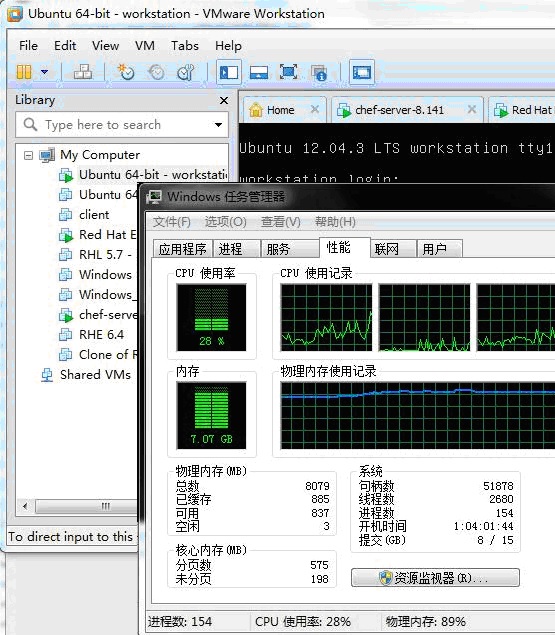Image resolution: width=555 pixels, height=635 pixels.
Task: Select My Computer in the library
Action: point(100,155)
